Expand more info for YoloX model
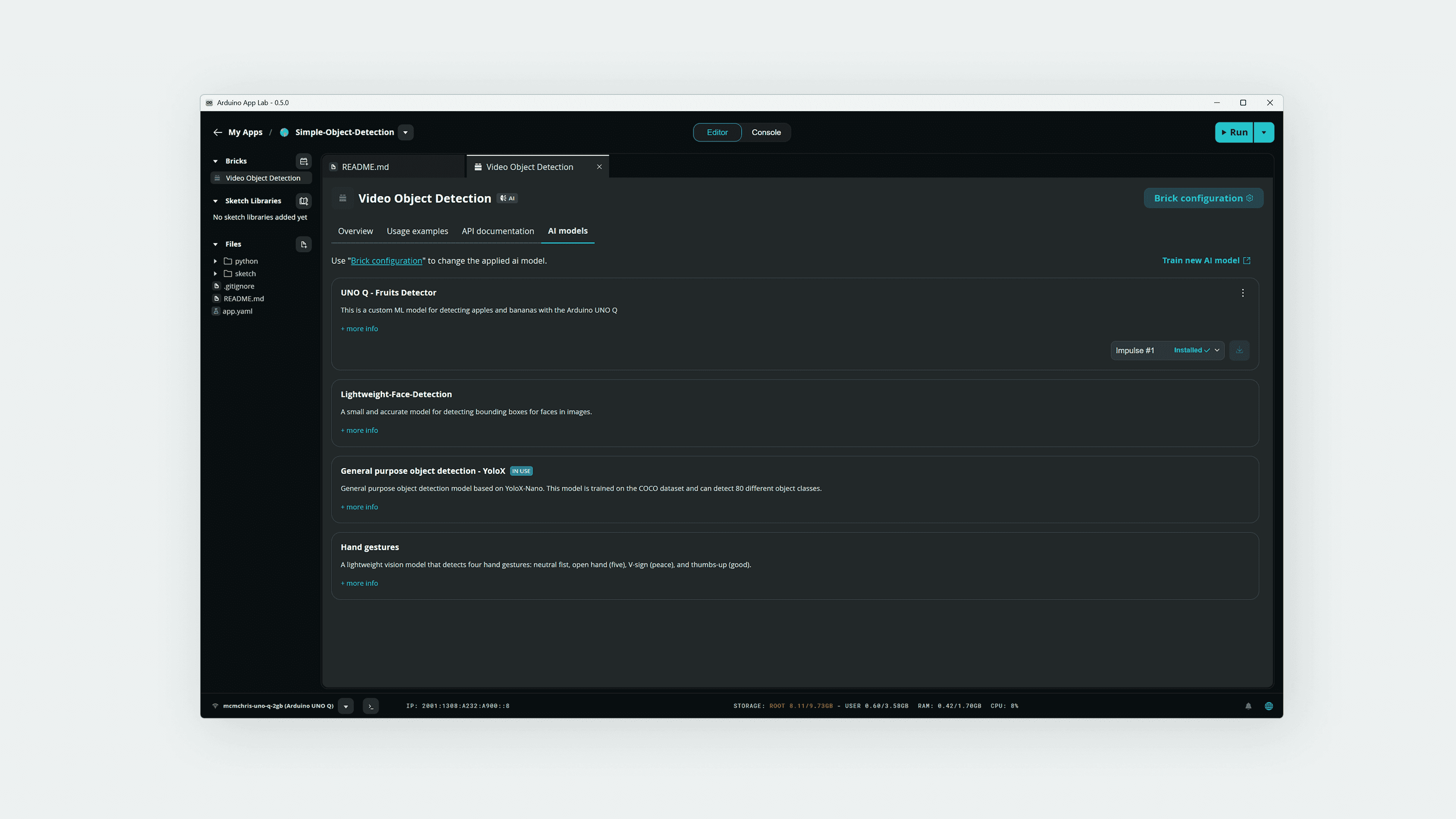This screenshot has width=1456, height=819. coord(359,507)
